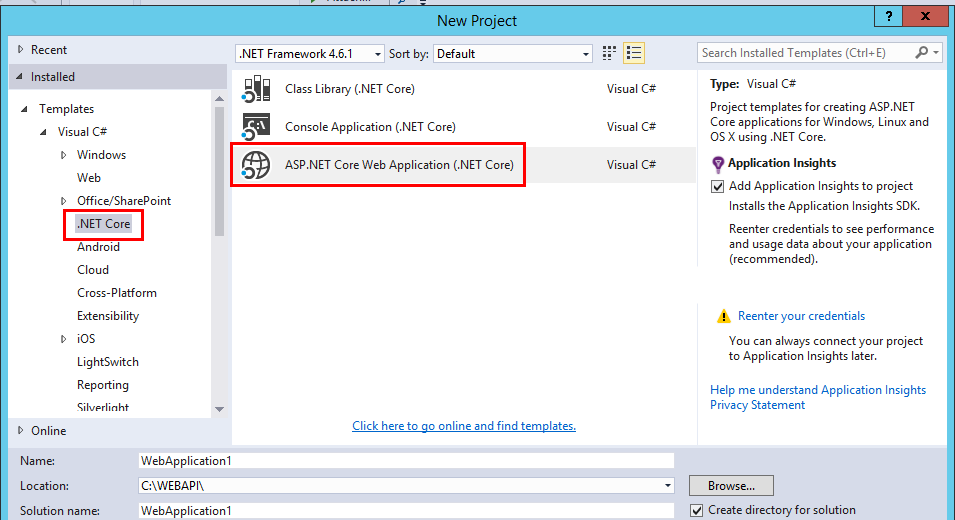This screenshot has width=955, height=520.
Task: Click the Application Insights lightbulb icon
Action: (x=718, y=164)
